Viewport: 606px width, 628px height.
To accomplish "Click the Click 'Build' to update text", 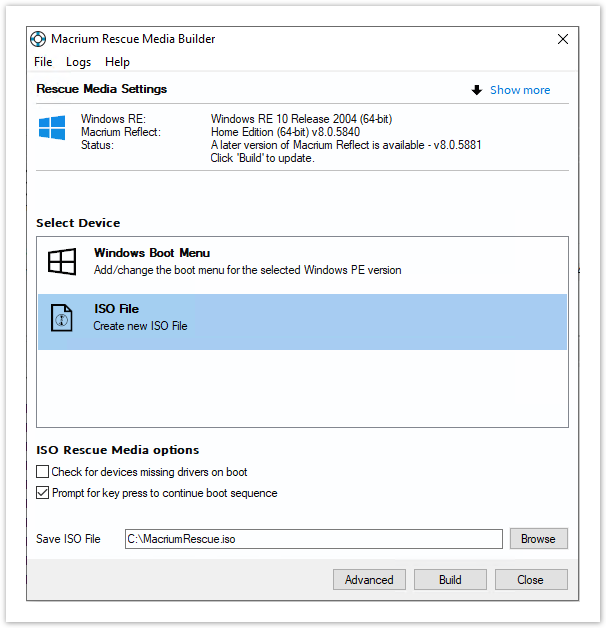I will 263,158.
